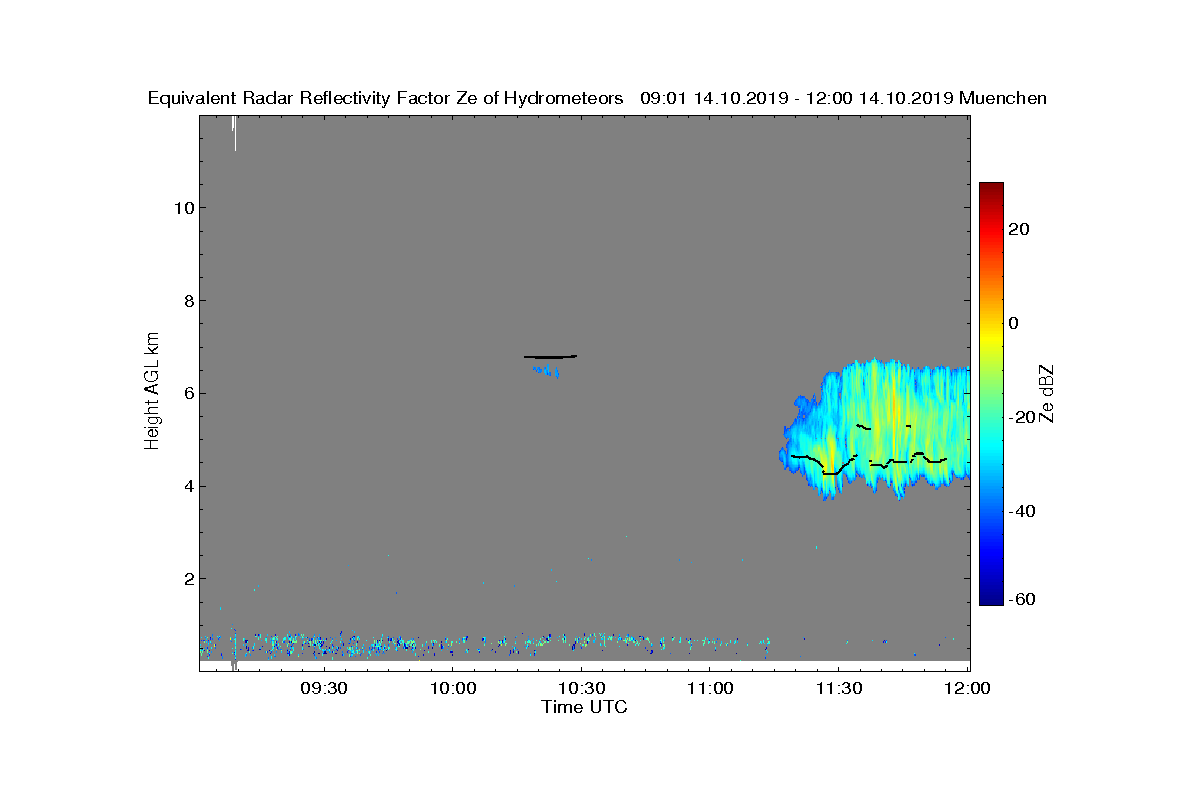
Task: Click the 11:30 time tick label
Action: coord(839,688)
